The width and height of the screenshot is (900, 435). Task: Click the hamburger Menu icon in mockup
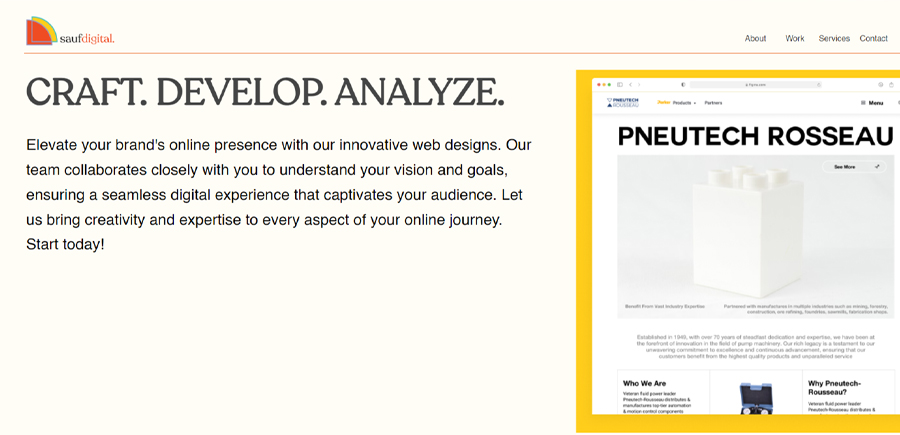[x=863, y=103]
